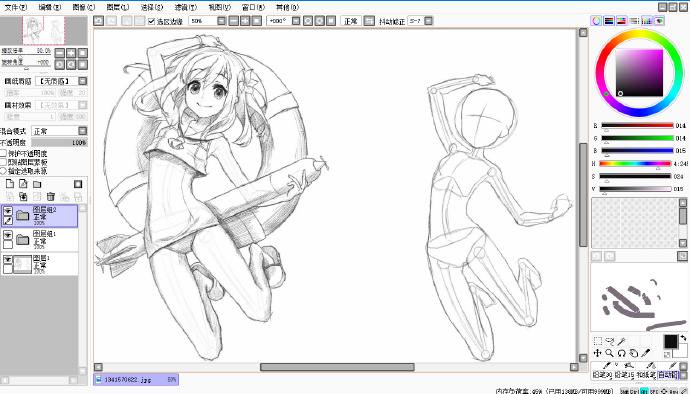The height and width of the screenshot is (394, 690).
Task: Toggle the color wheel panel icon
Action: click(x=596, y=21)
